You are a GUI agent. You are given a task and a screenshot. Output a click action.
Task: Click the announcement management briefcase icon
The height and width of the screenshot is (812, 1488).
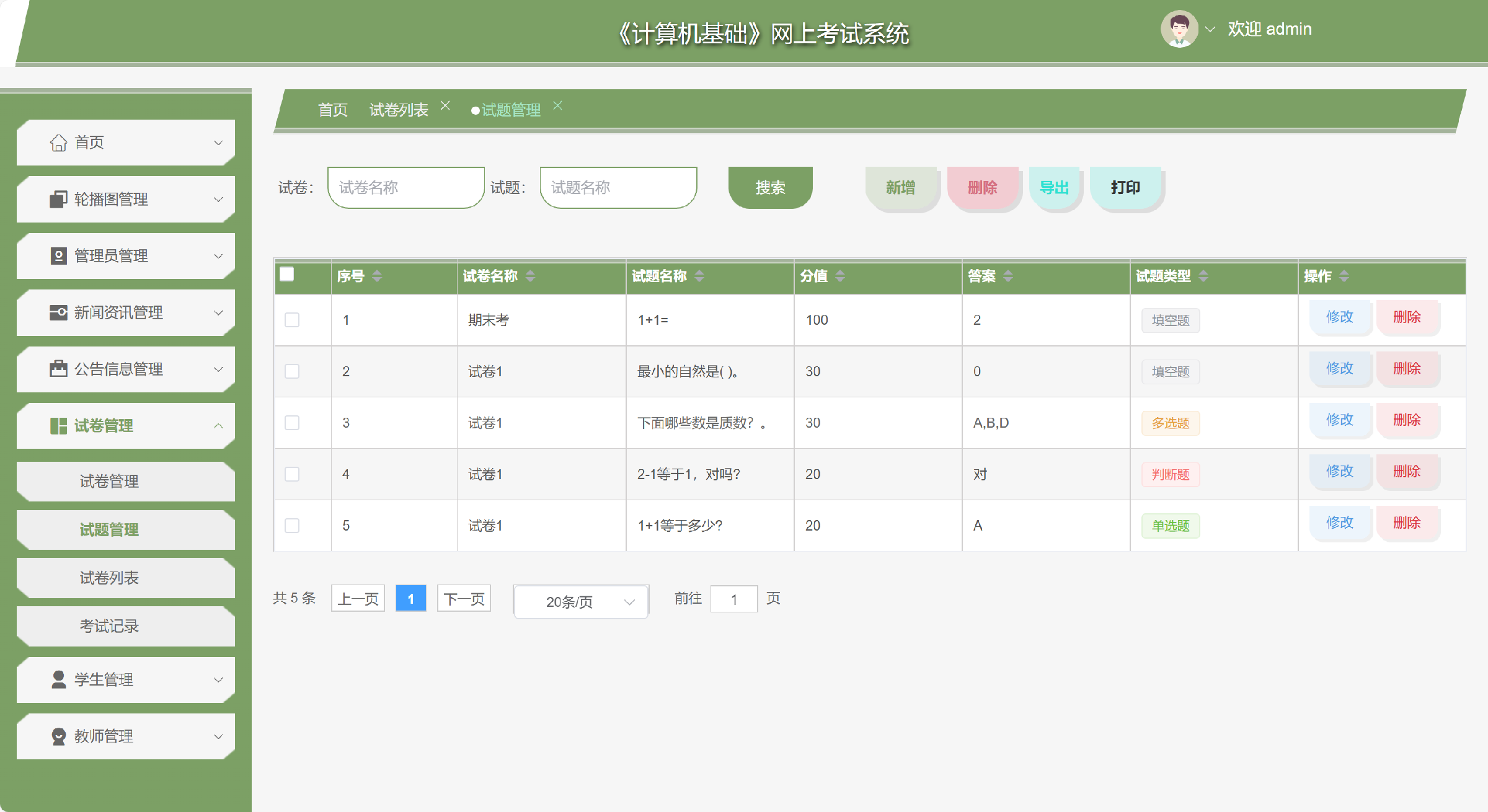(x=58, y=369)
